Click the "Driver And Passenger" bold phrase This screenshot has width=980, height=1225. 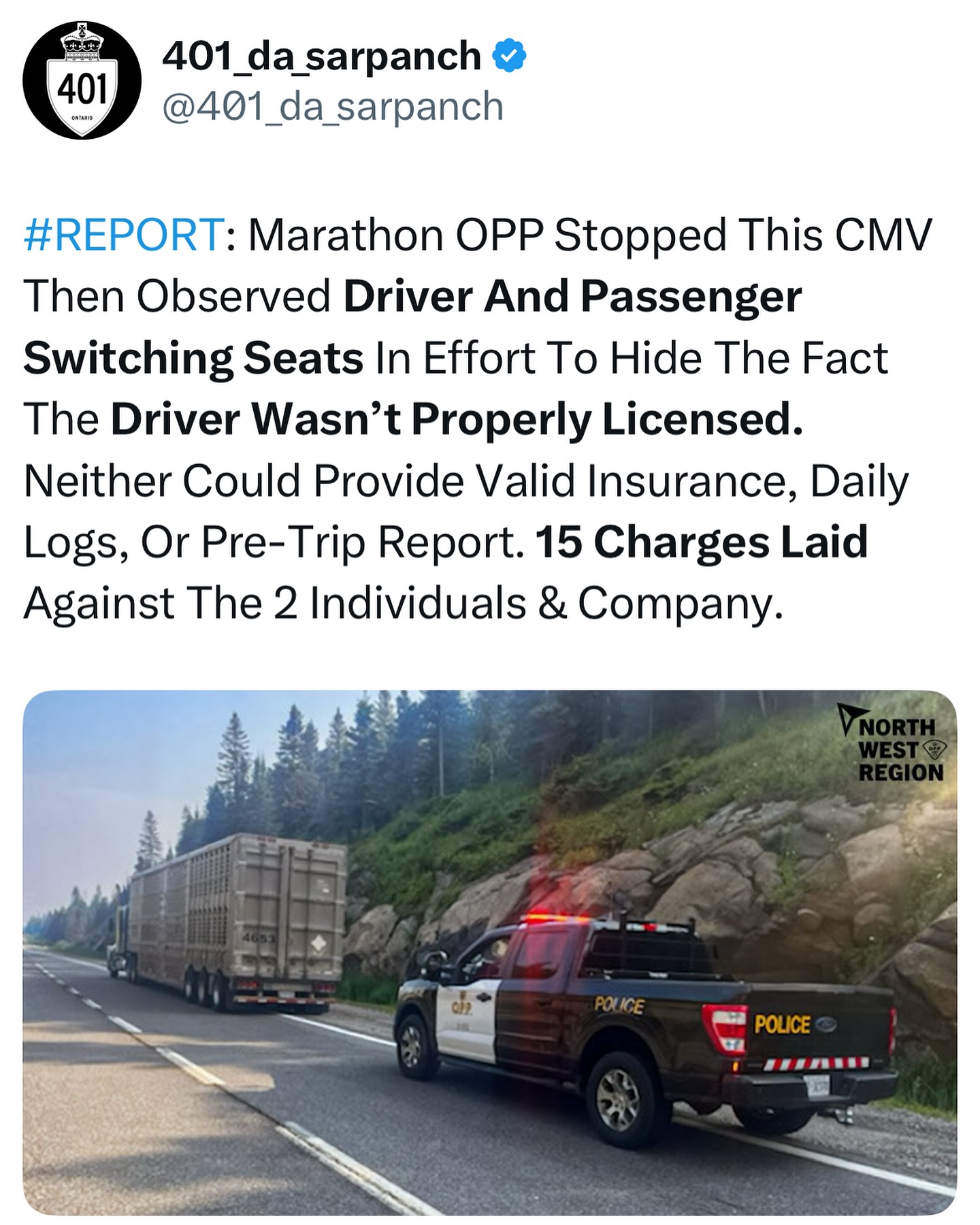[572, 297]
